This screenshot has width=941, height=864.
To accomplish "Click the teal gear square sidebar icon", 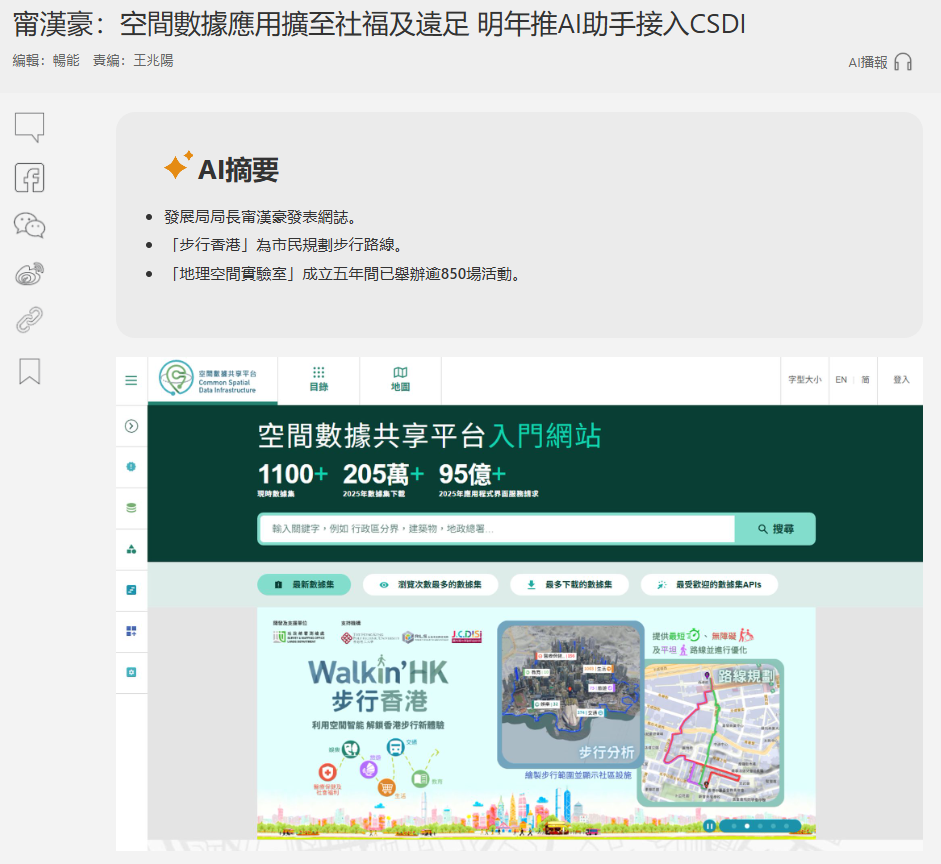I will click(x=131, y=672).
